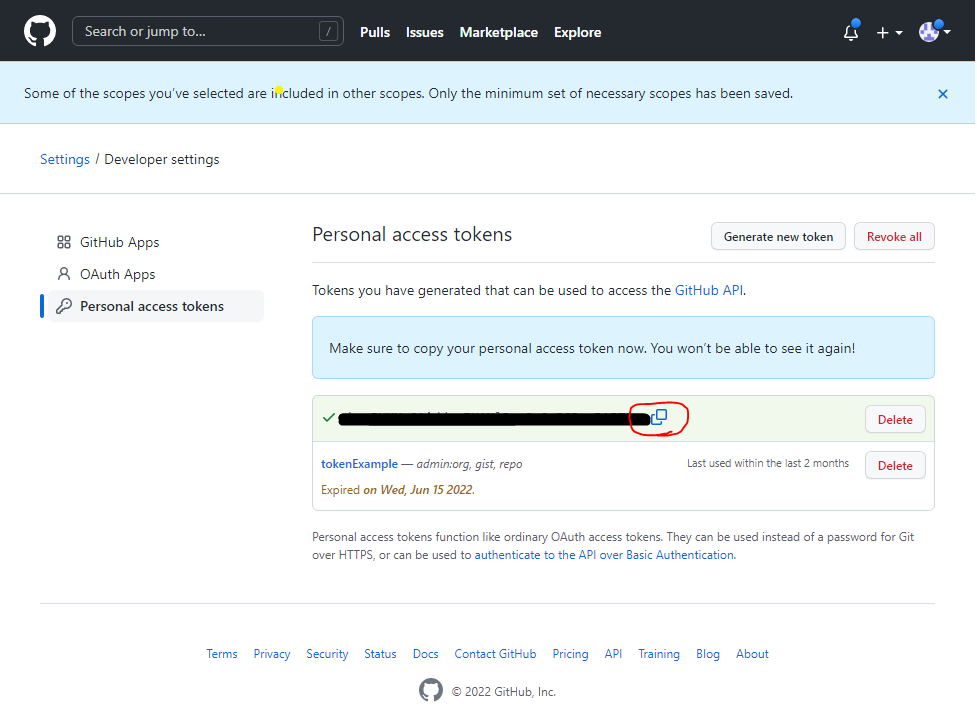This screenshot has width=977, height=710.
Task: Open the Contact GitHub footer link
Action: click(x=495, y=654)
